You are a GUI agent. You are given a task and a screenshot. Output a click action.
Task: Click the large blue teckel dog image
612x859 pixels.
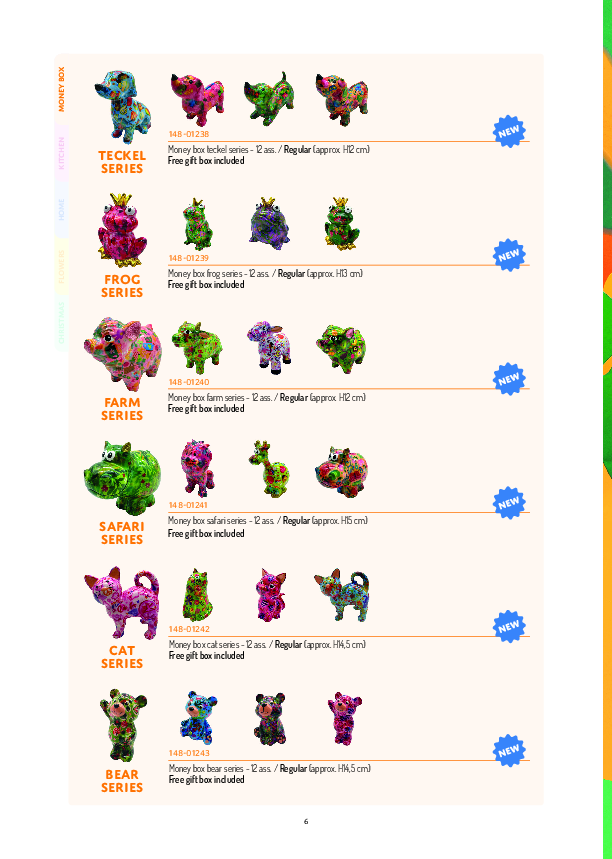point(122,107)
